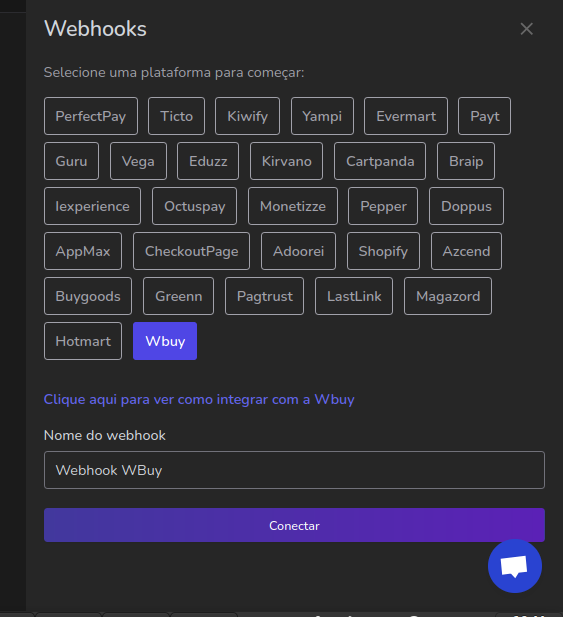
Task: Focus the Nome do webhook field
Action: pyautogui.click(x=294, y=470)
